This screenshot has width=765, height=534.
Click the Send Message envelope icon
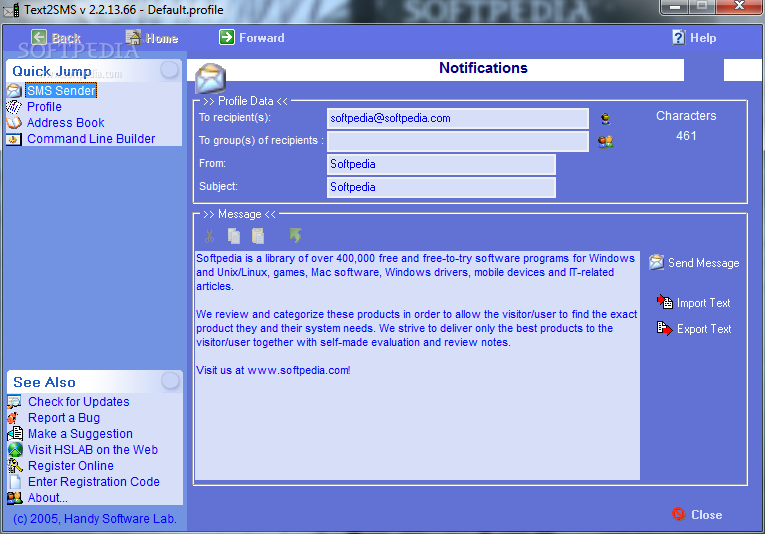[657, 262]
